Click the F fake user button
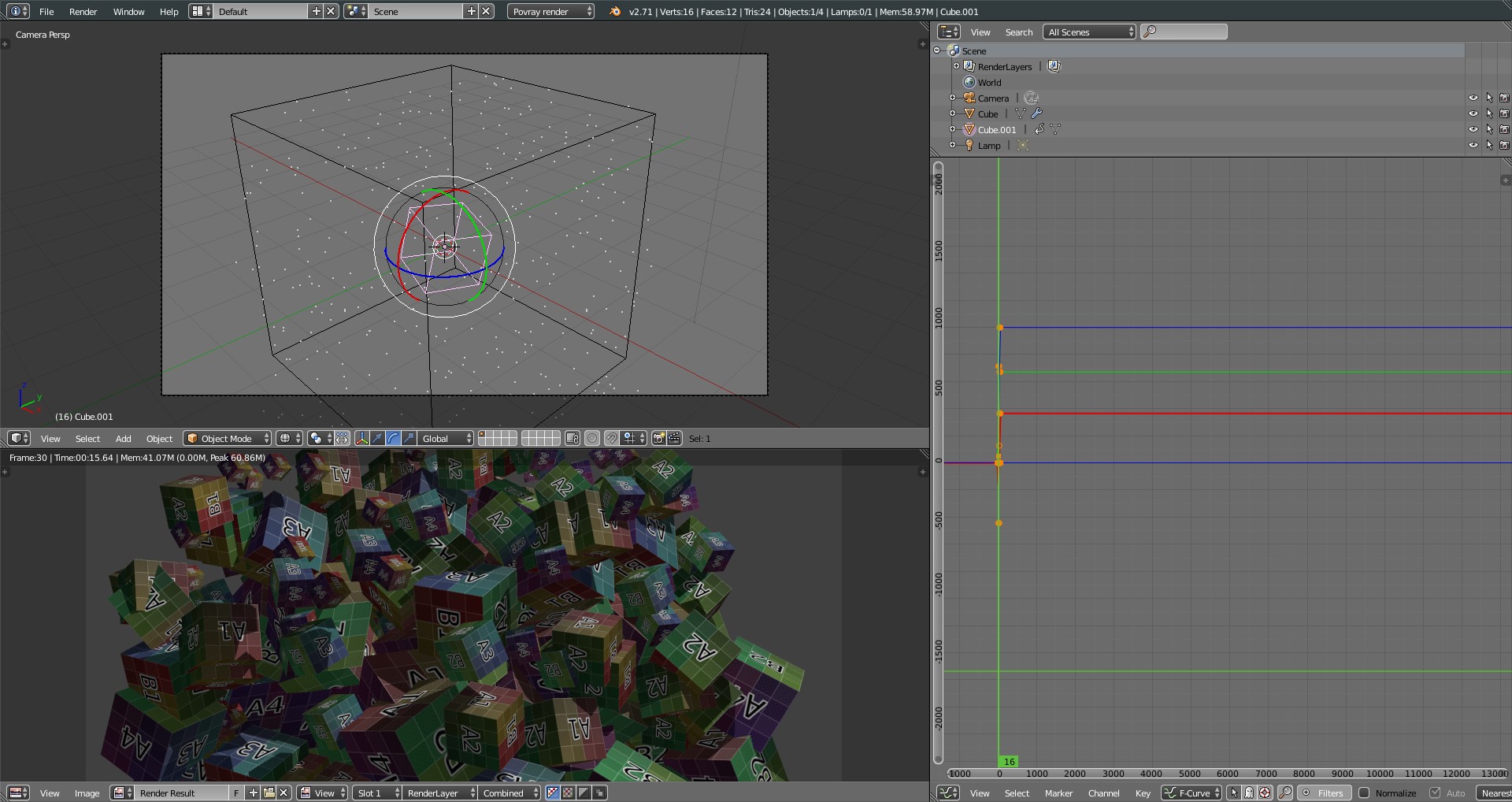1512x802 pixels. [x=235, y=793]
